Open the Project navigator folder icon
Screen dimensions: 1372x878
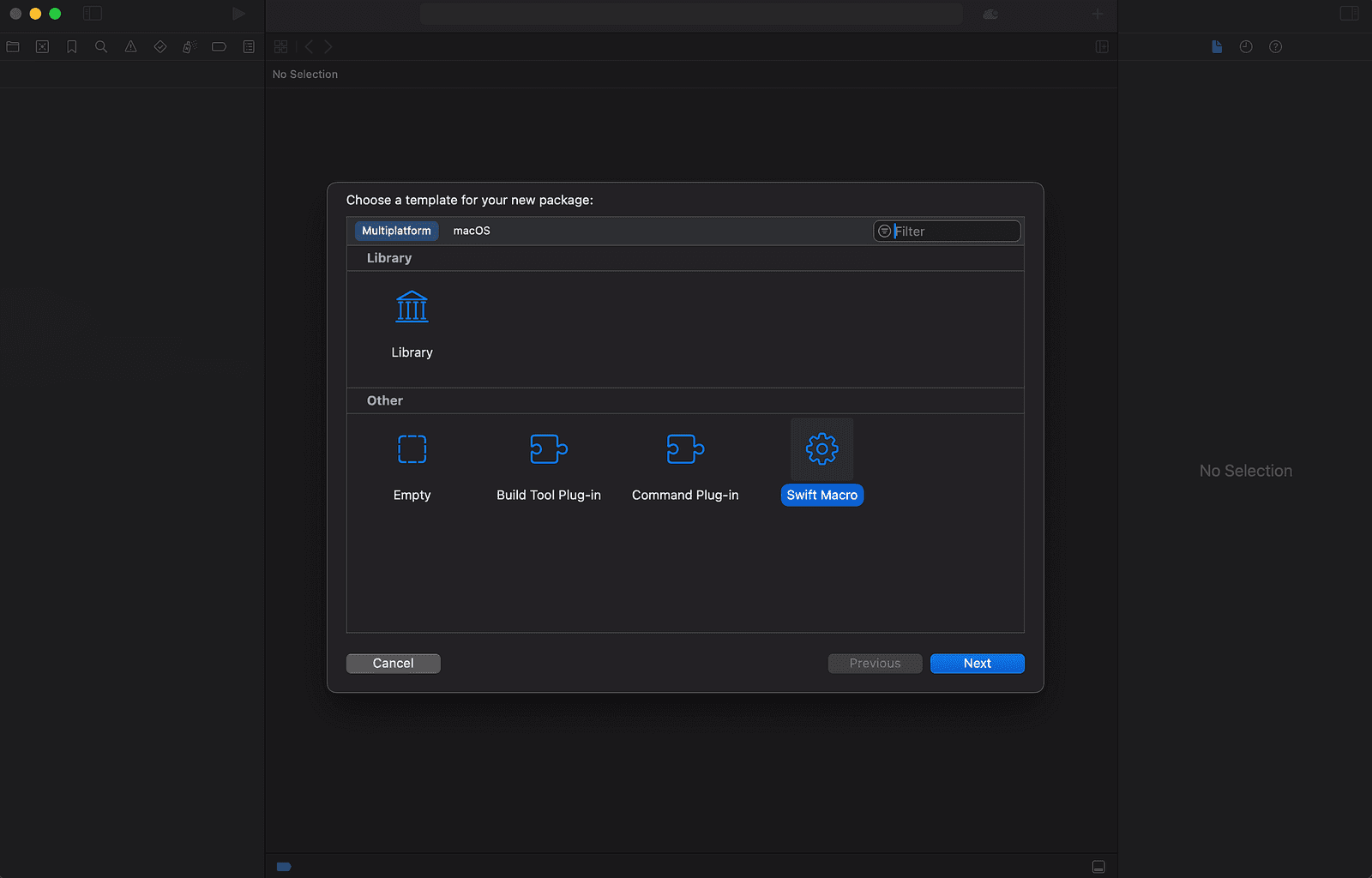(12, 46)
